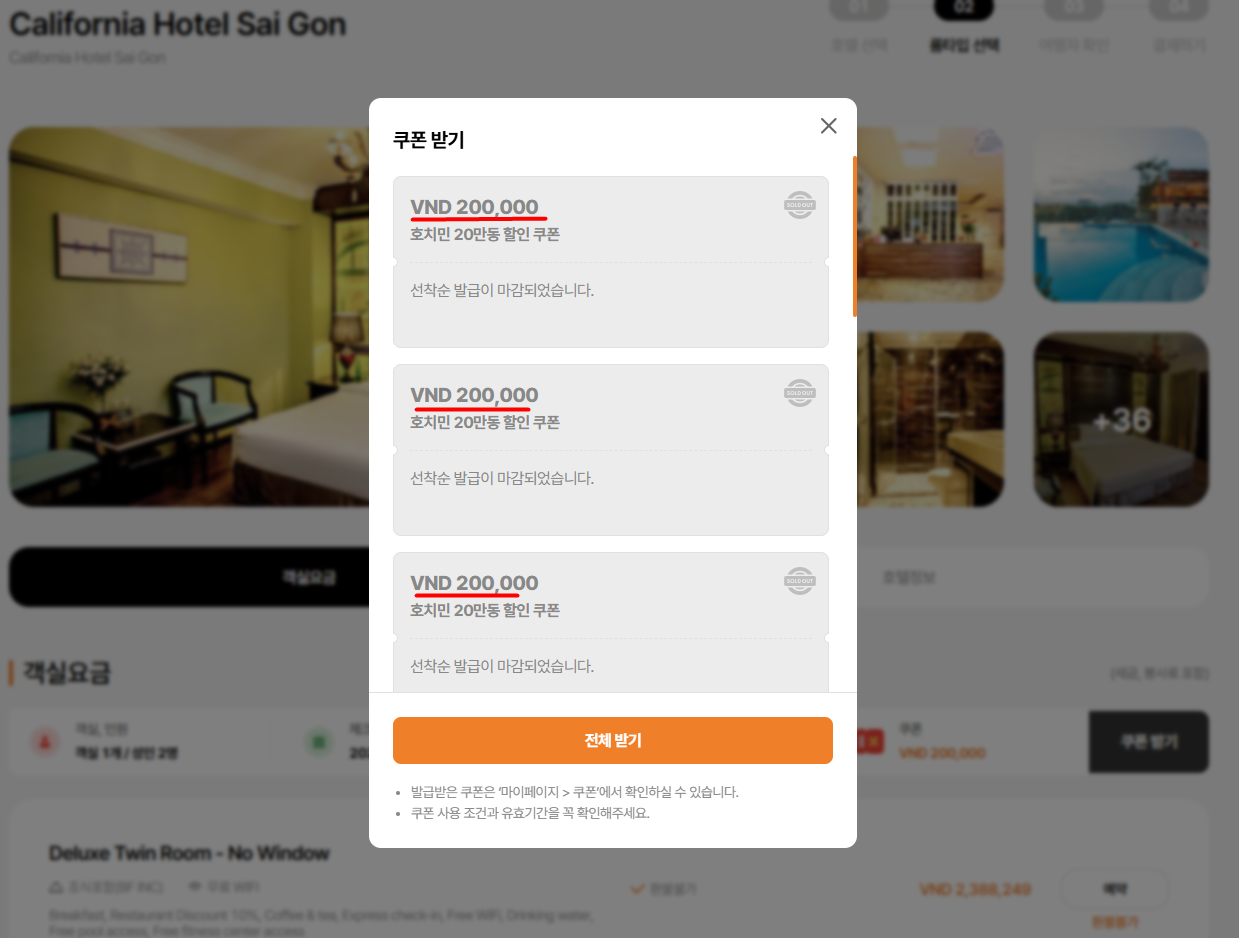Click the third coupon's VND 200,000 amount

pyautogui.click(x=474, y=583)
